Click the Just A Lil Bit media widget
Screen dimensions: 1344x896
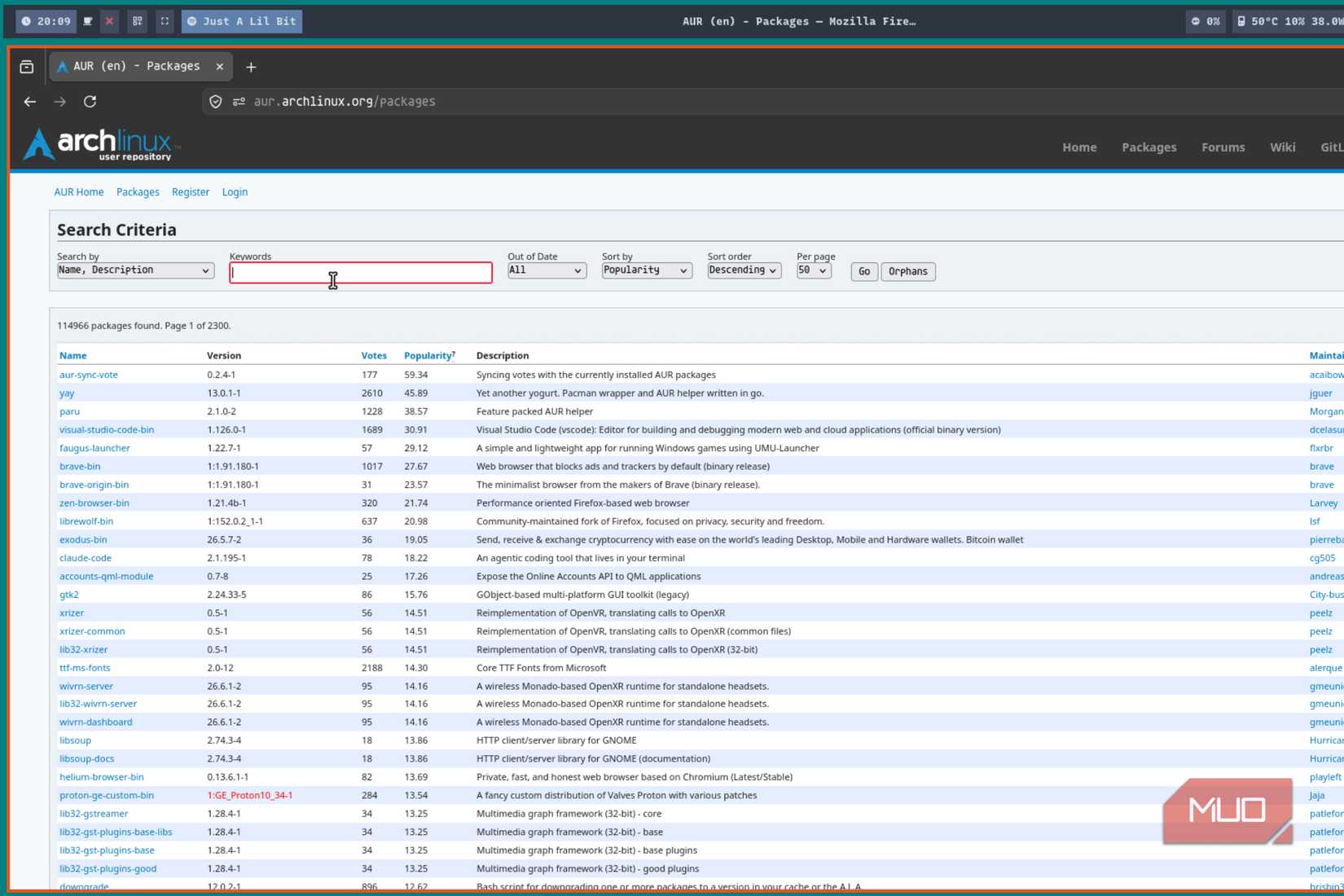coord(242,21)
